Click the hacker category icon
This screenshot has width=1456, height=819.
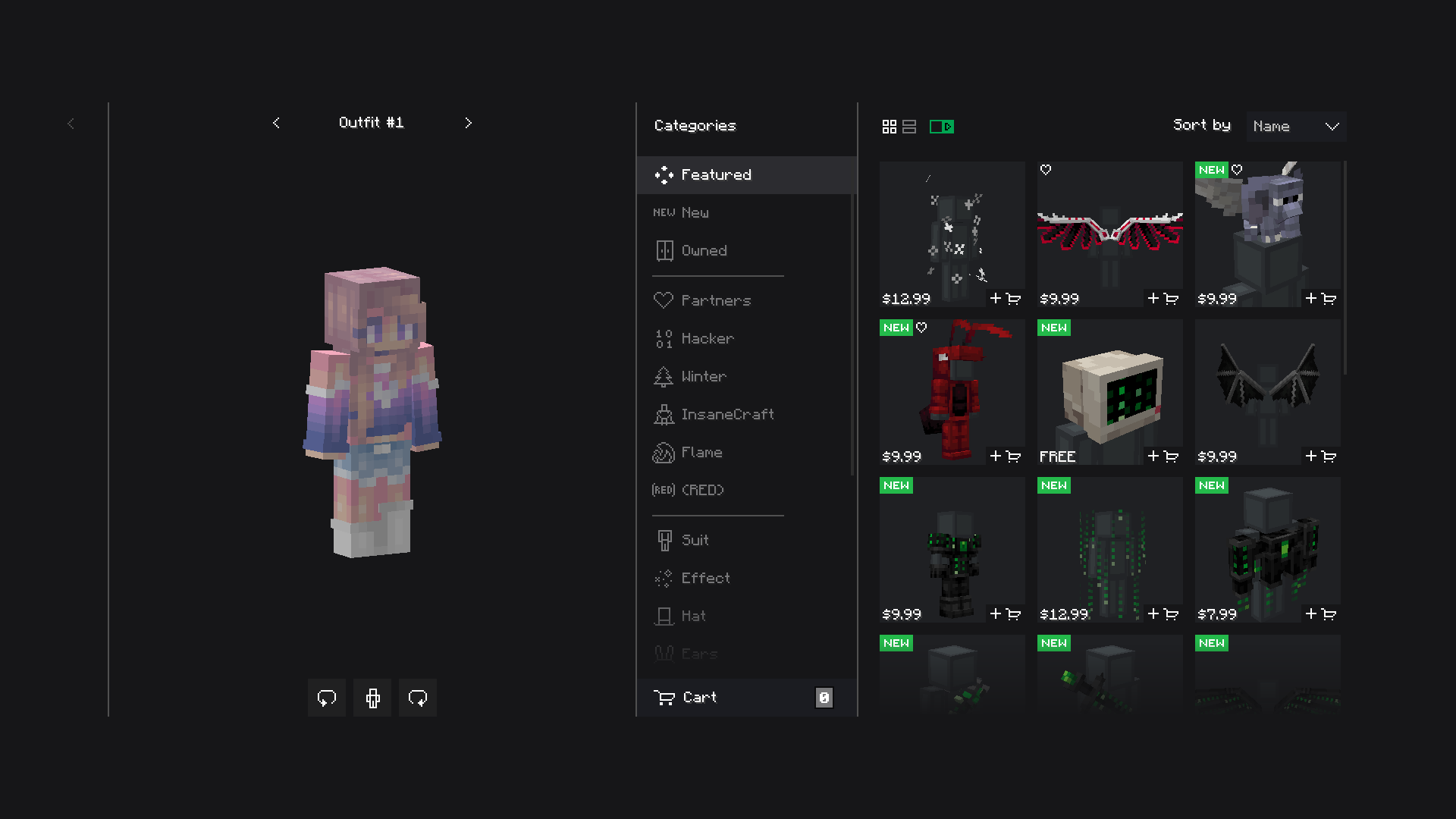pyautogui.click(x=663, y=338)
